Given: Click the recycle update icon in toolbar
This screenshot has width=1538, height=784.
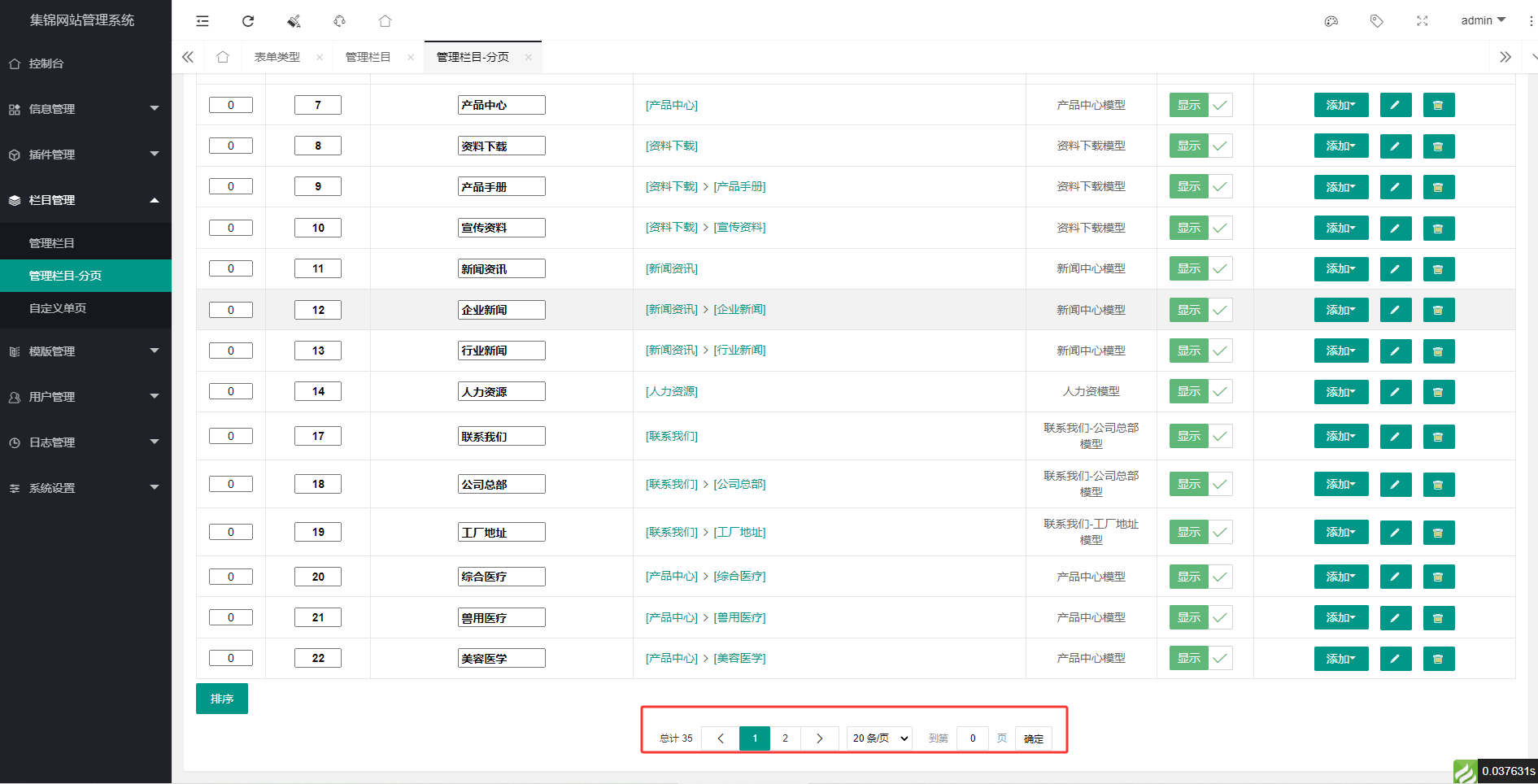Looking at the screenshot, I should (340, 21).
